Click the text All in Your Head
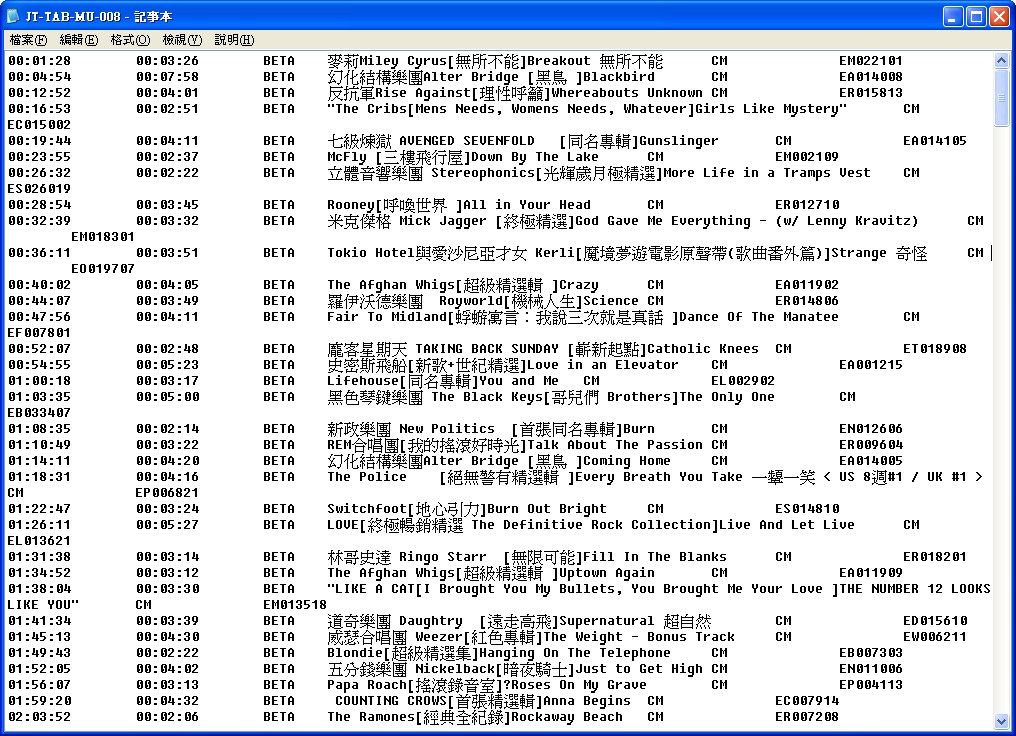Image resolution: width=1016 pixels, height=736 pixels. pyautogui.click(x=527, y=205)
